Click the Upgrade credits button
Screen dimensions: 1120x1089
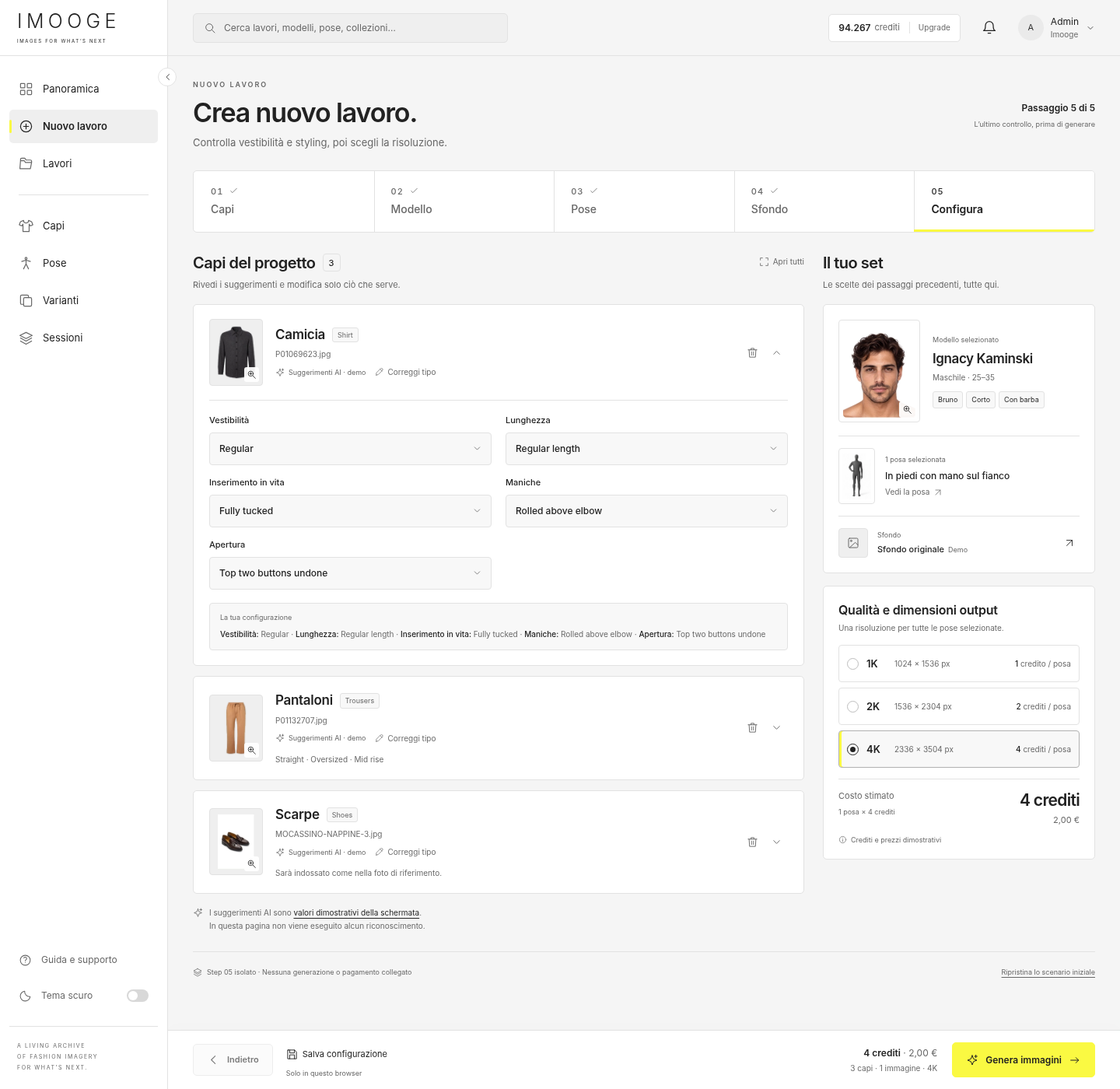(x=934, y=28)
